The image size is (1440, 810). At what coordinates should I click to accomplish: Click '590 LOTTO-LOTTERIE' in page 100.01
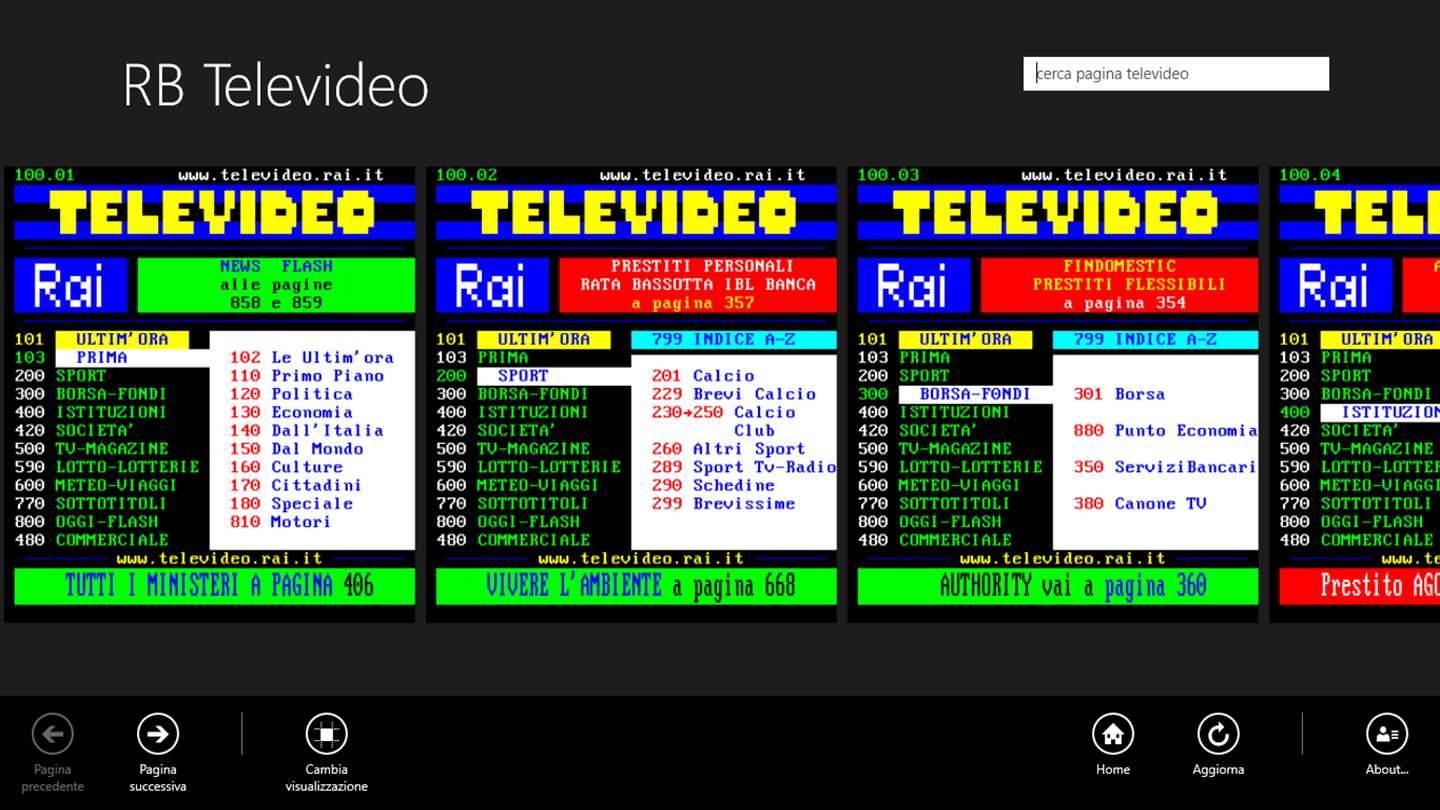[x=107, y=467]
